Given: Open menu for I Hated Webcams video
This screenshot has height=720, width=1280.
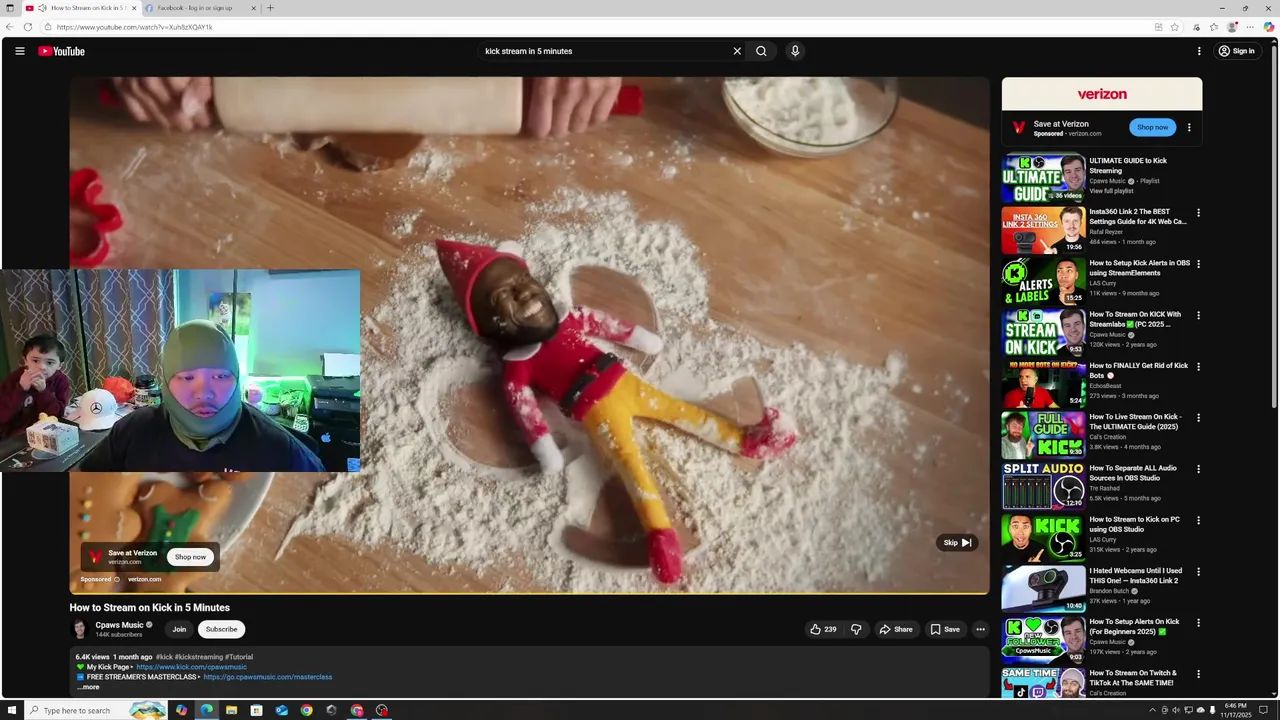Looking at the screenshot, I should [1199, 571].
